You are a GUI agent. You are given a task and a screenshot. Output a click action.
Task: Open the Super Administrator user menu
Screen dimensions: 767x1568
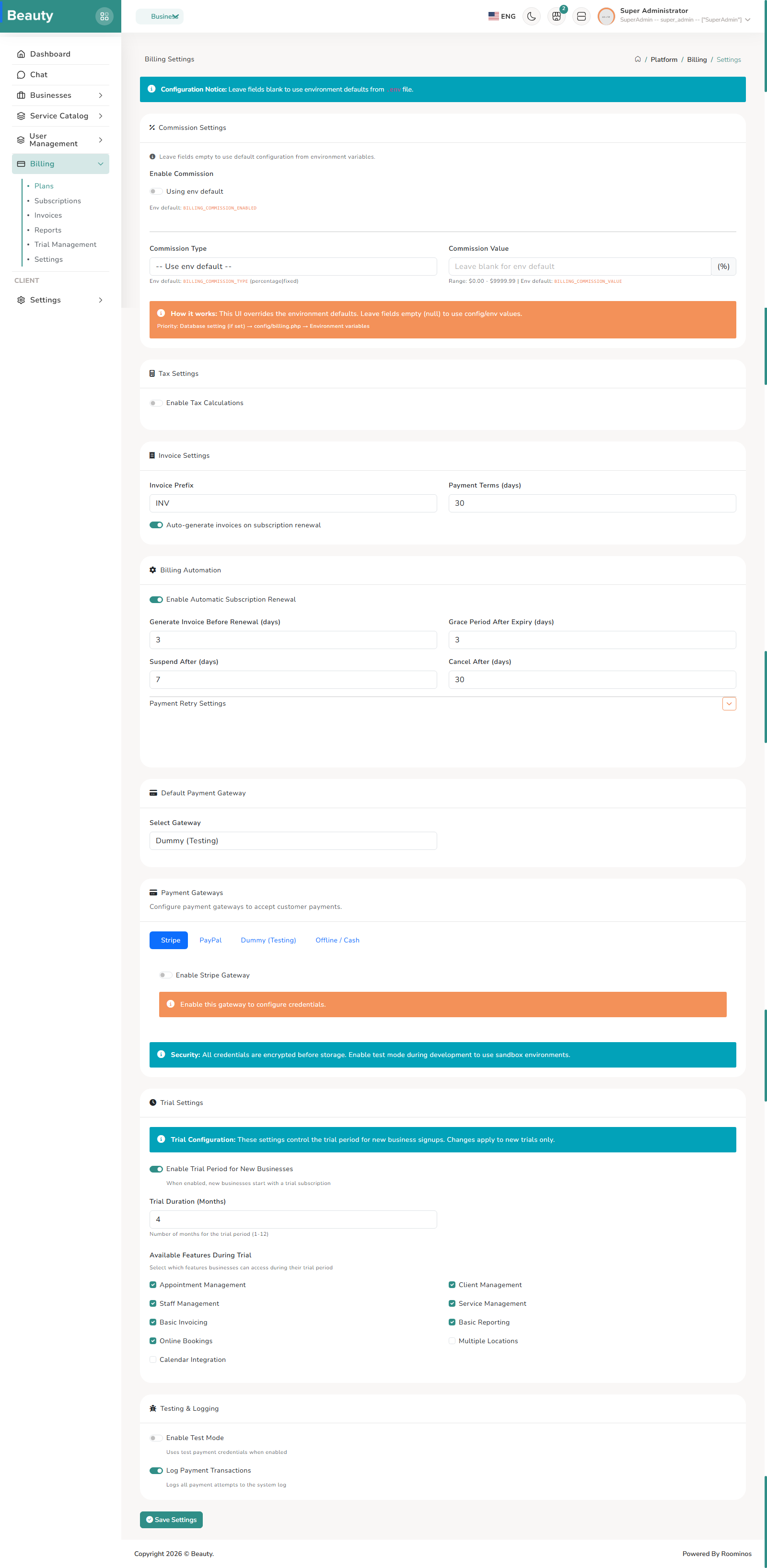685,15
